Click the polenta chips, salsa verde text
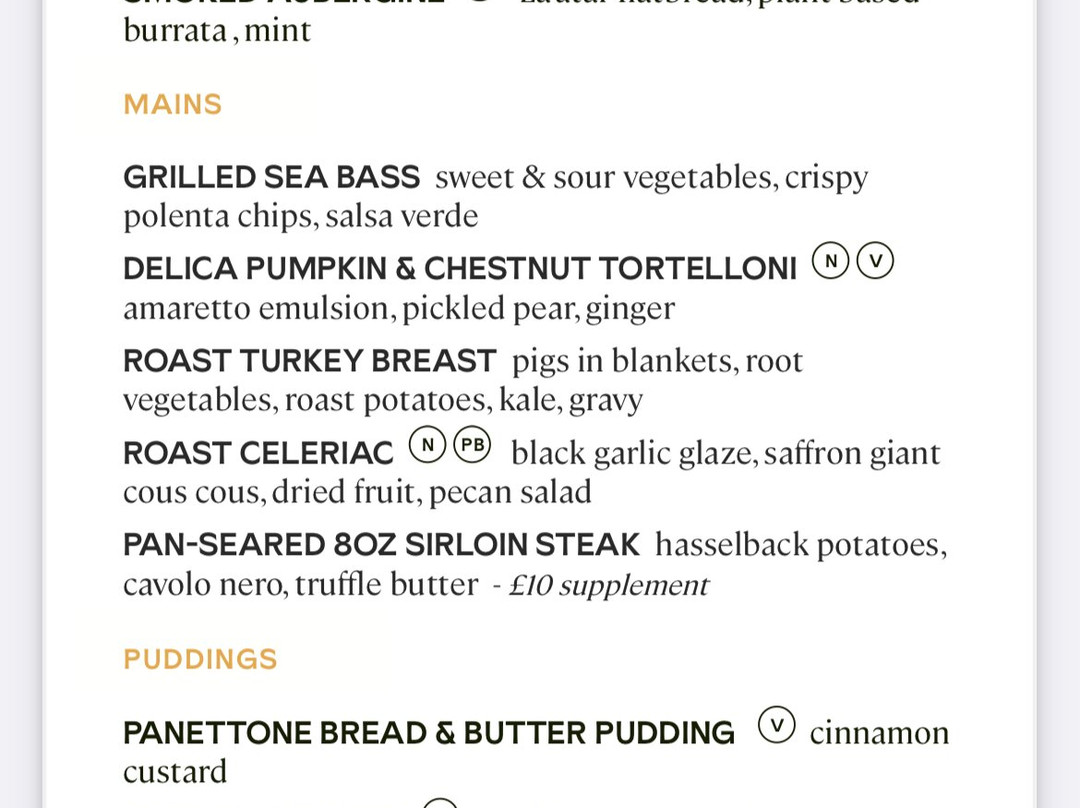1080x808 pixels. pyautogui.click(x=300, y=216)
